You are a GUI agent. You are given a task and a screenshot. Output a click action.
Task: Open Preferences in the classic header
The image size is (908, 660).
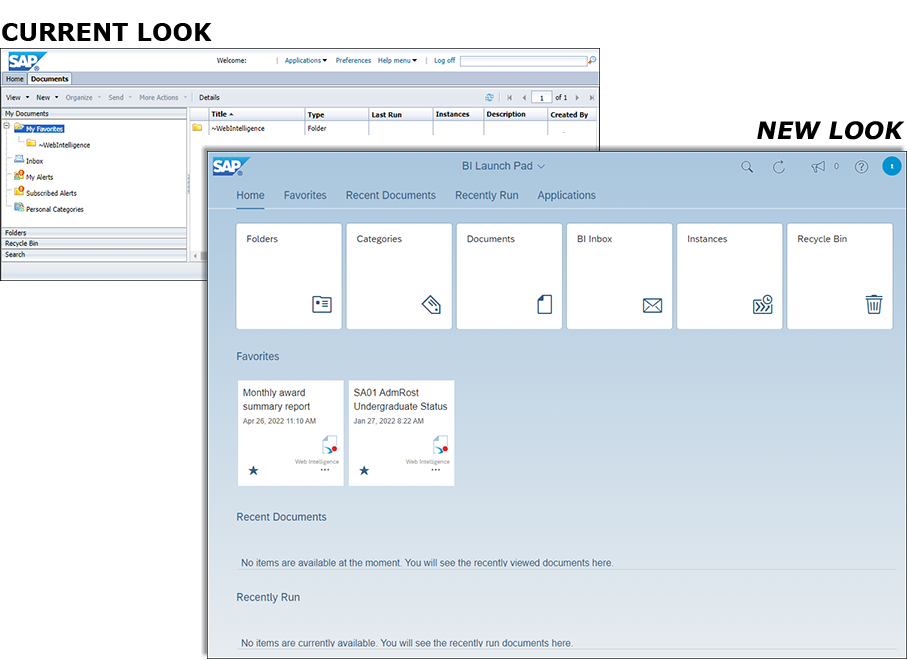(x=352, y=60)
